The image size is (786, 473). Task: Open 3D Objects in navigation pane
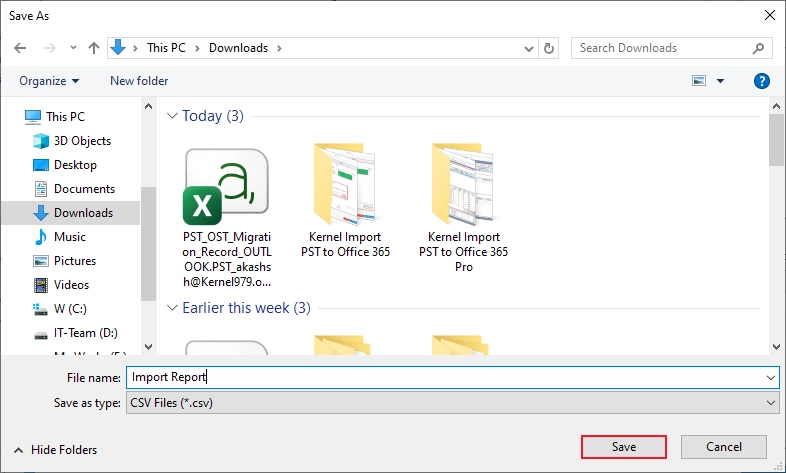(72, 141)
